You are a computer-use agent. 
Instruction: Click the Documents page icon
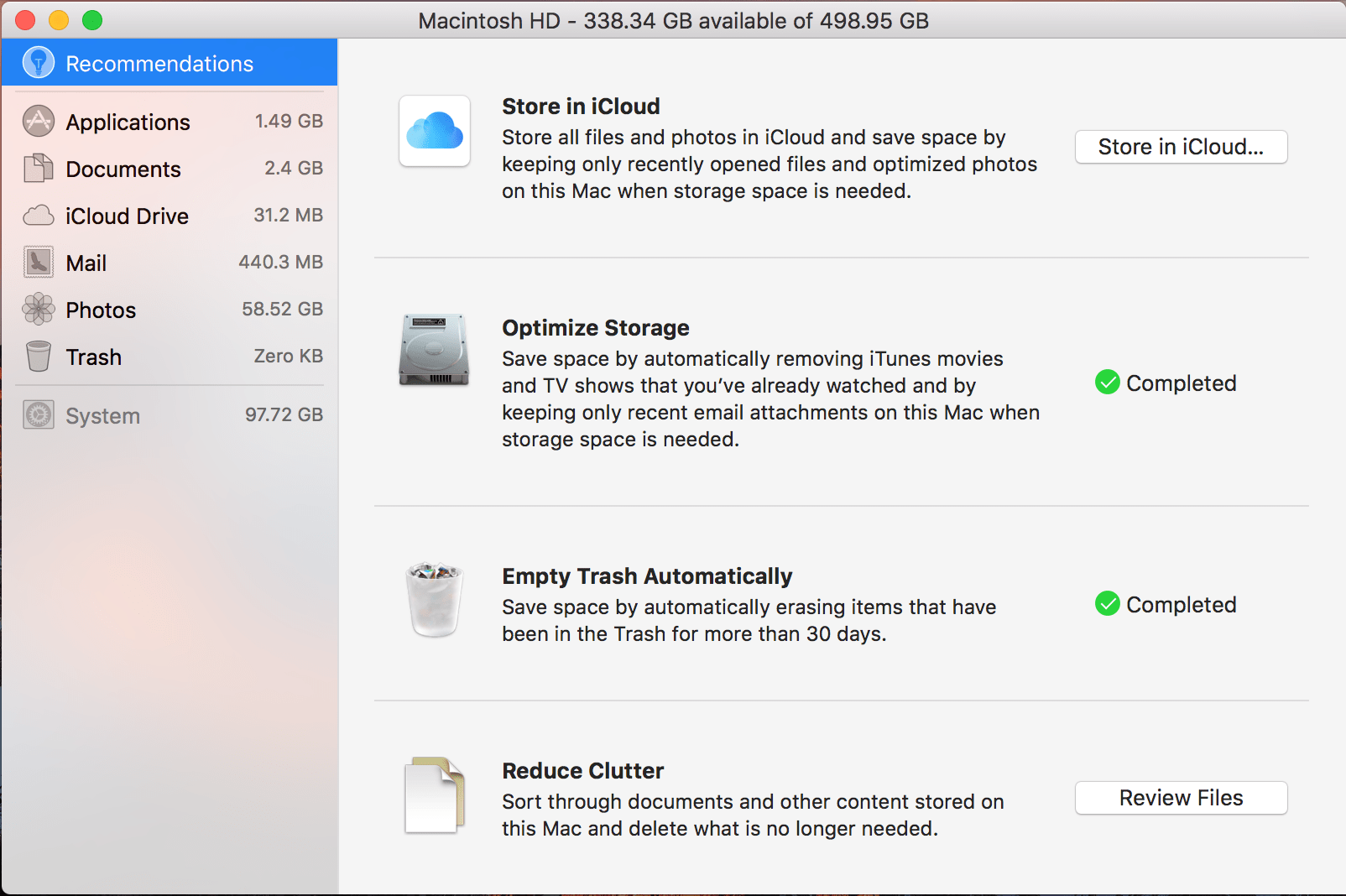(37, 168)
